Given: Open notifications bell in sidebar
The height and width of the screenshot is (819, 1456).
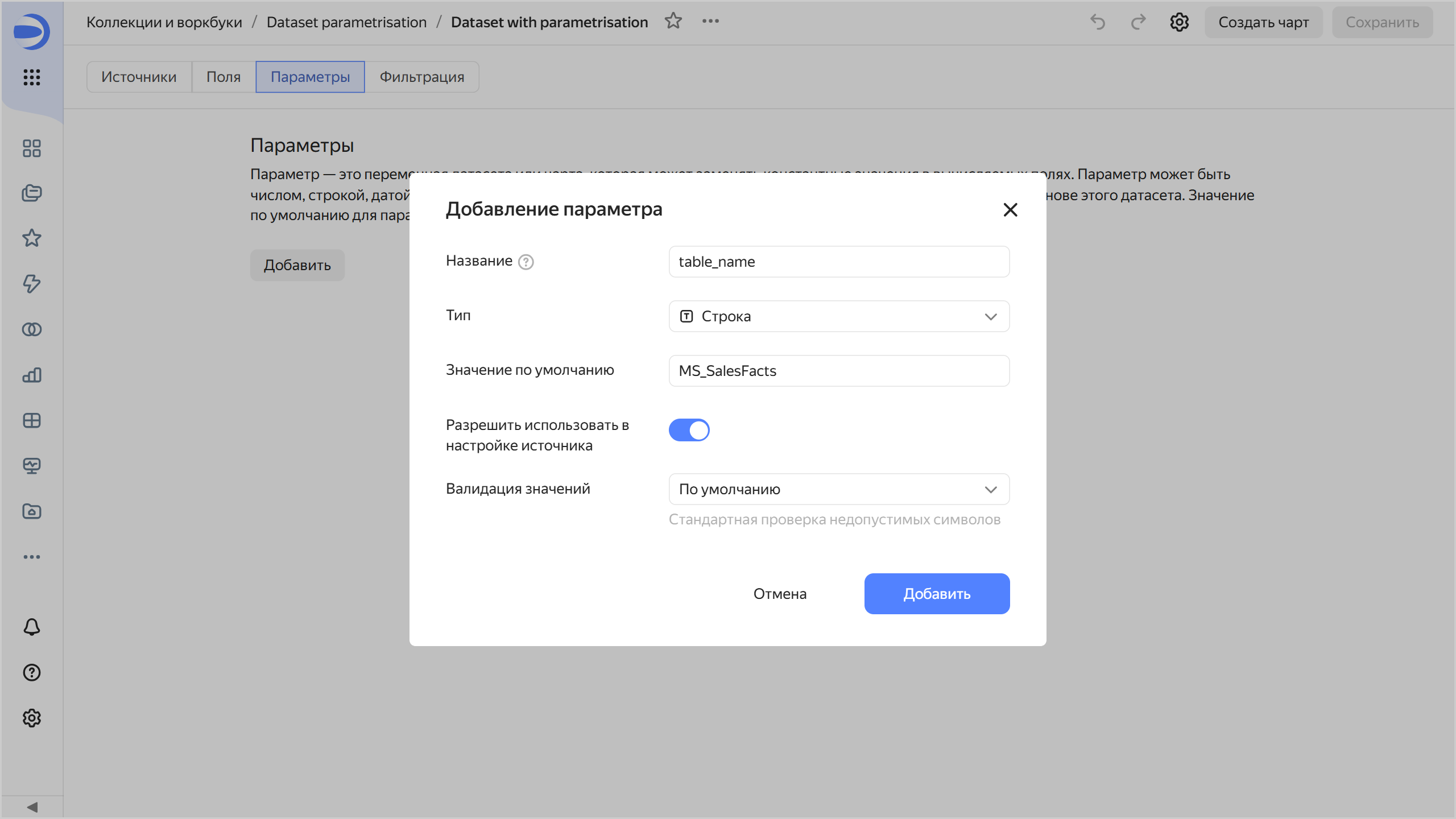Looking at the screenshot, I should pyautogui.click(x=32, y=627).
